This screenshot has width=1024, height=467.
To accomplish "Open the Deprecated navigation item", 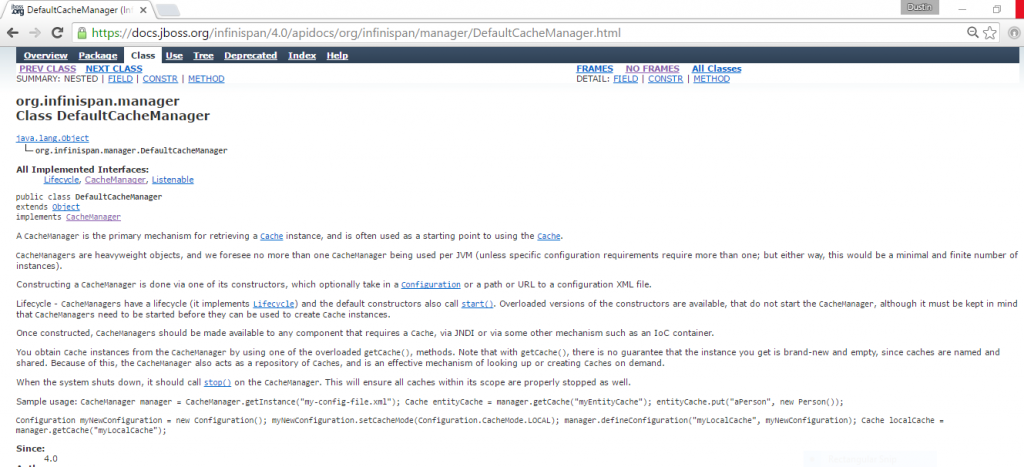I will point(251,56).
